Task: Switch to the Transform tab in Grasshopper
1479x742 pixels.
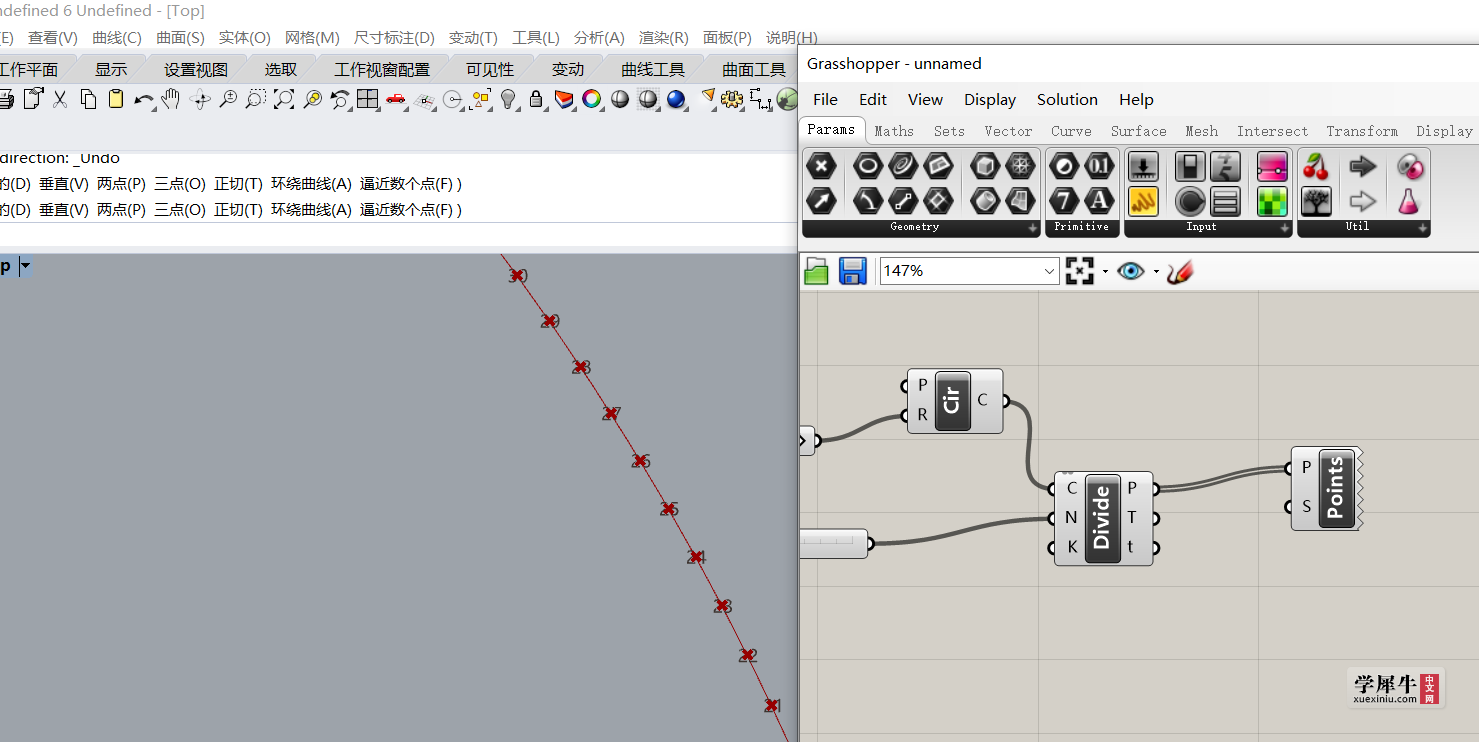Action: (x=1362, y=131)
